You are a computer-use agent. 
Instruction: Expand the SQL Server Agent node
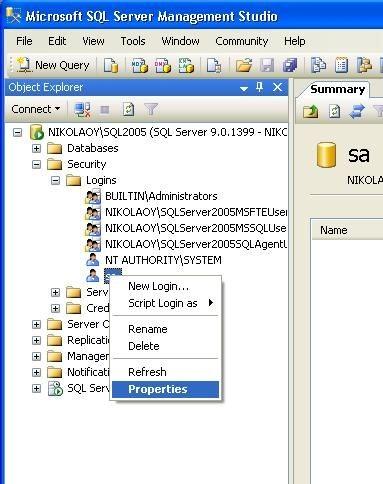[36, 388]
